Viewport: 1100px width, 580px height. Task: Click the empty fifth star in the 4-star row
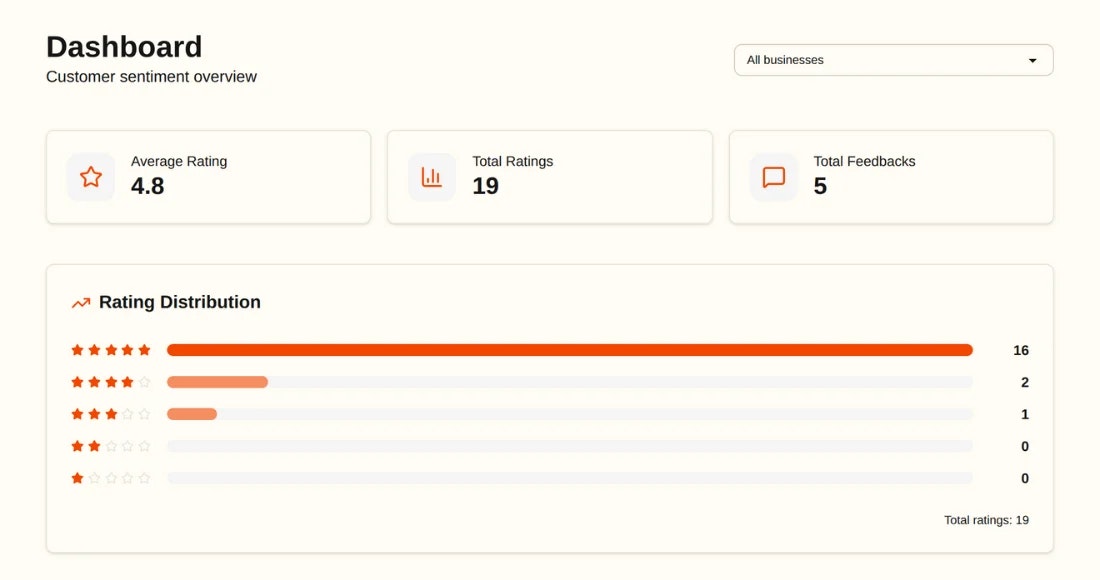point(145,382)
